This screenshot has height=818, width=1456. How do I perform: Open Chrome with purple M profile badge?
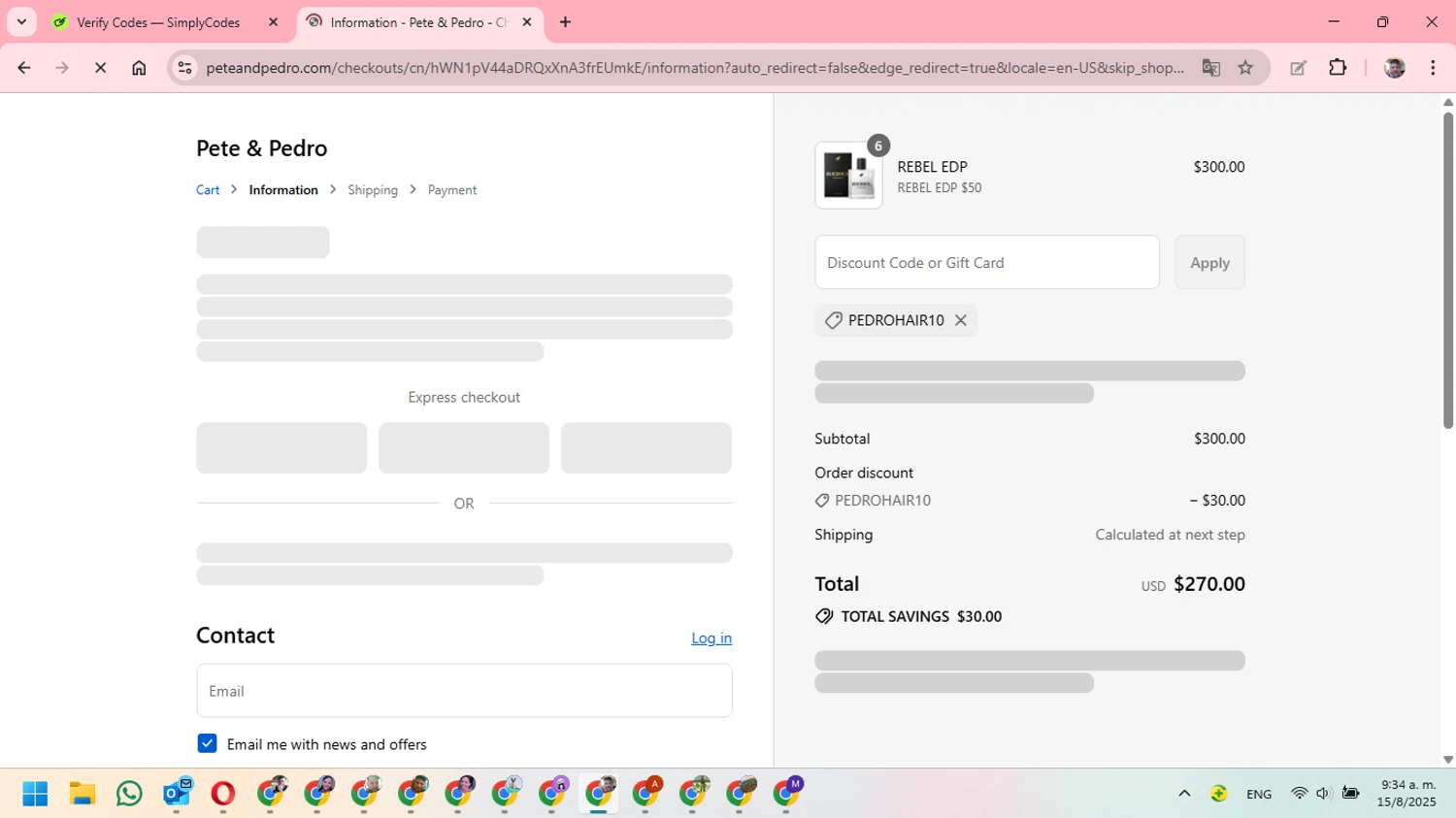click(787, 794)
